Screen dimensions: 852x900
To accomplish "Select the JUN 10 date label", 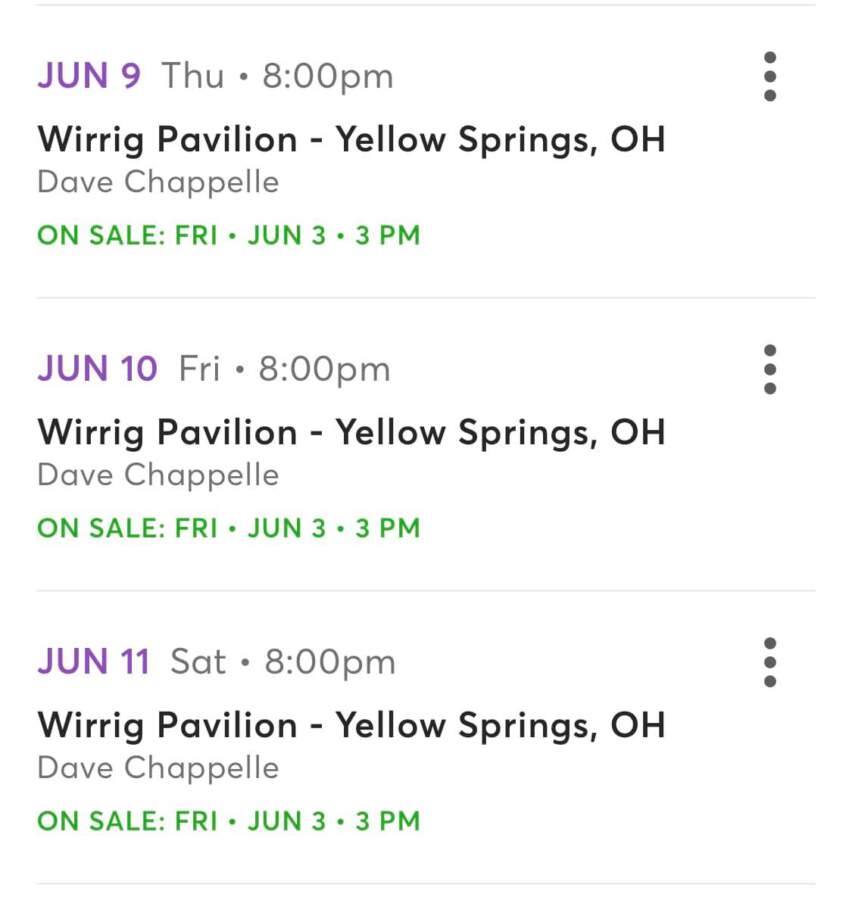I will 97,369.
